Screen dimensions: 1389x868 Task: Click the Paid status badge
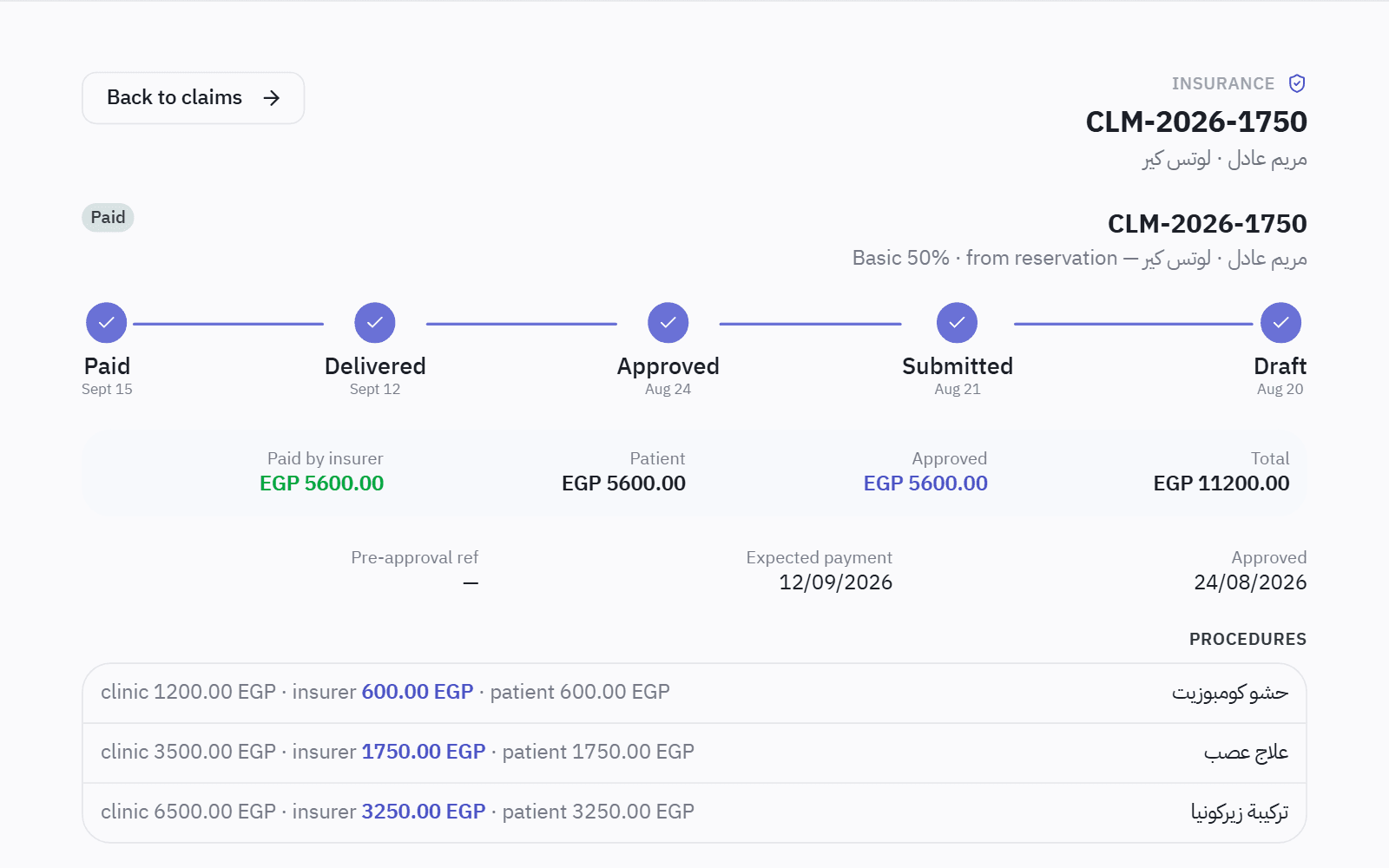(108, 218)
